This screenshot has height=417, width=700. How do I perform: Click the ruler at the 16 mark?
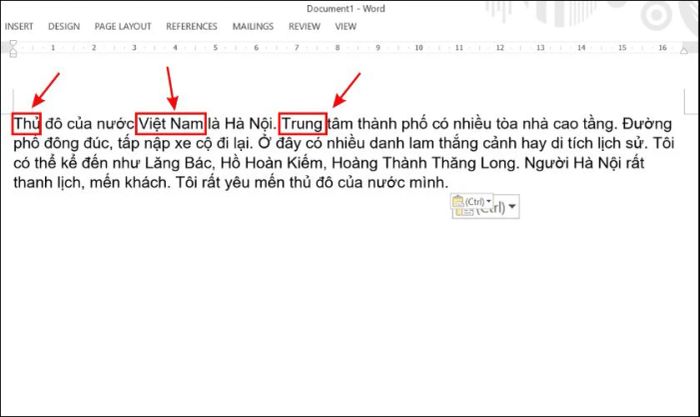[x=664, y=47]
